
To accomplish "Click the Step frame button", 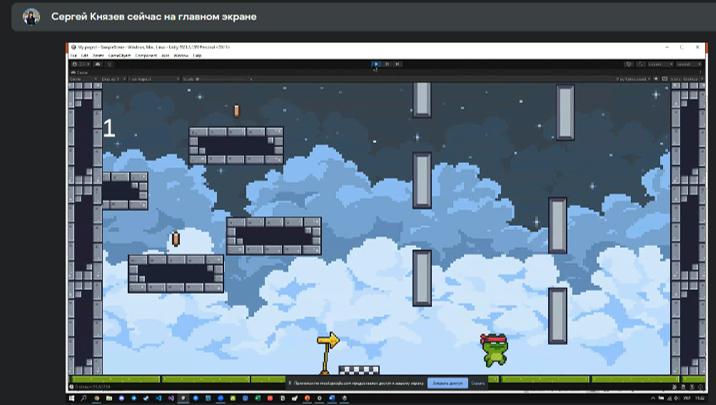I will point(398,64).
